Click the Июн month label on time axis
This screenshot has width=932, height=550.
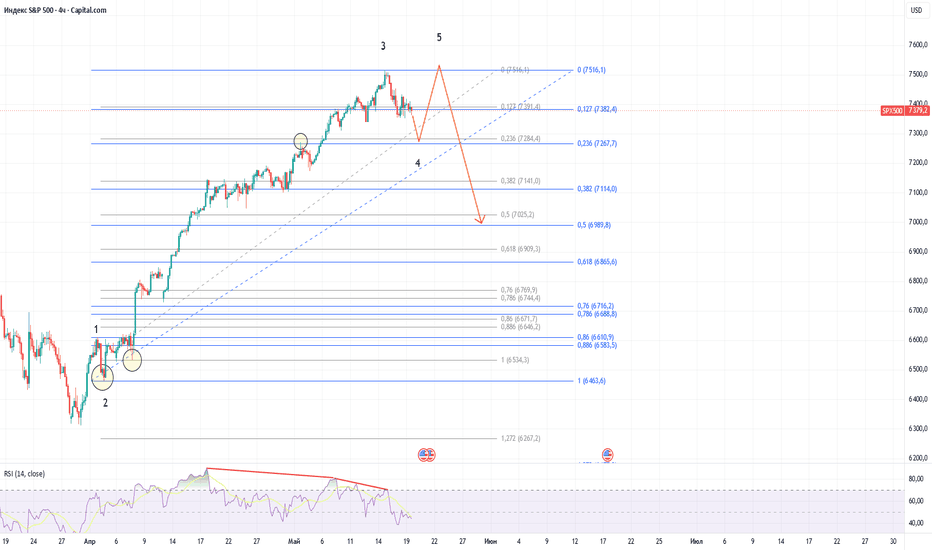(490, 541)
